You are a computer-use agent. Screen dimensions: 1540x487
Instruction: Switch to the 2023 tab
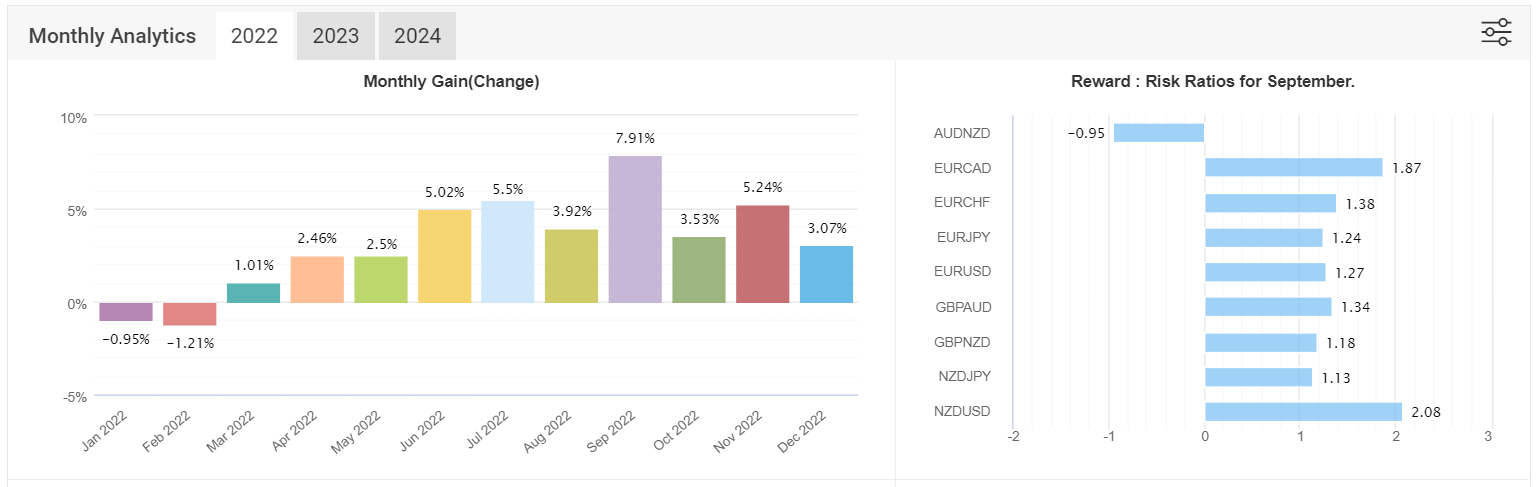(x=335, y=36)
